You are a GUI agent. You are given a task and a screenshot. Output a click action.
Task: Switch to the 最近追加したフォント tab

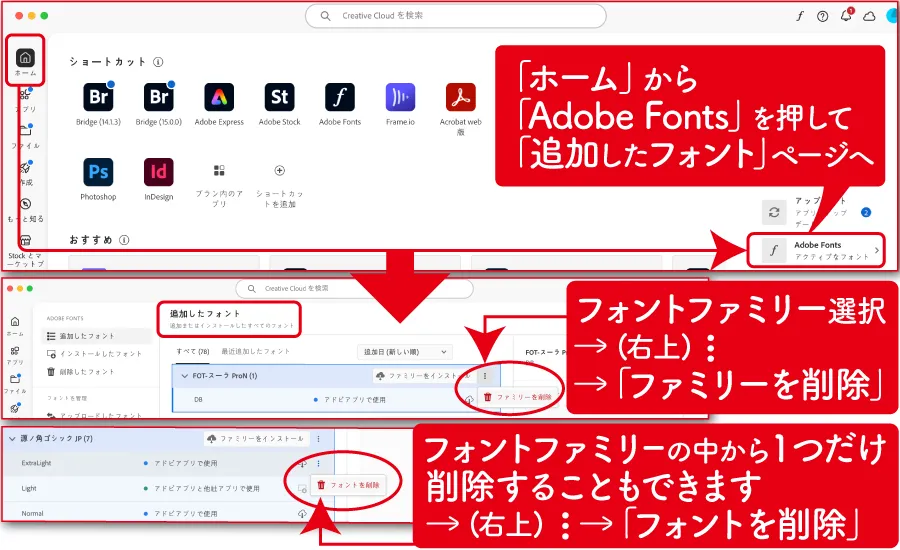[256, 352]
